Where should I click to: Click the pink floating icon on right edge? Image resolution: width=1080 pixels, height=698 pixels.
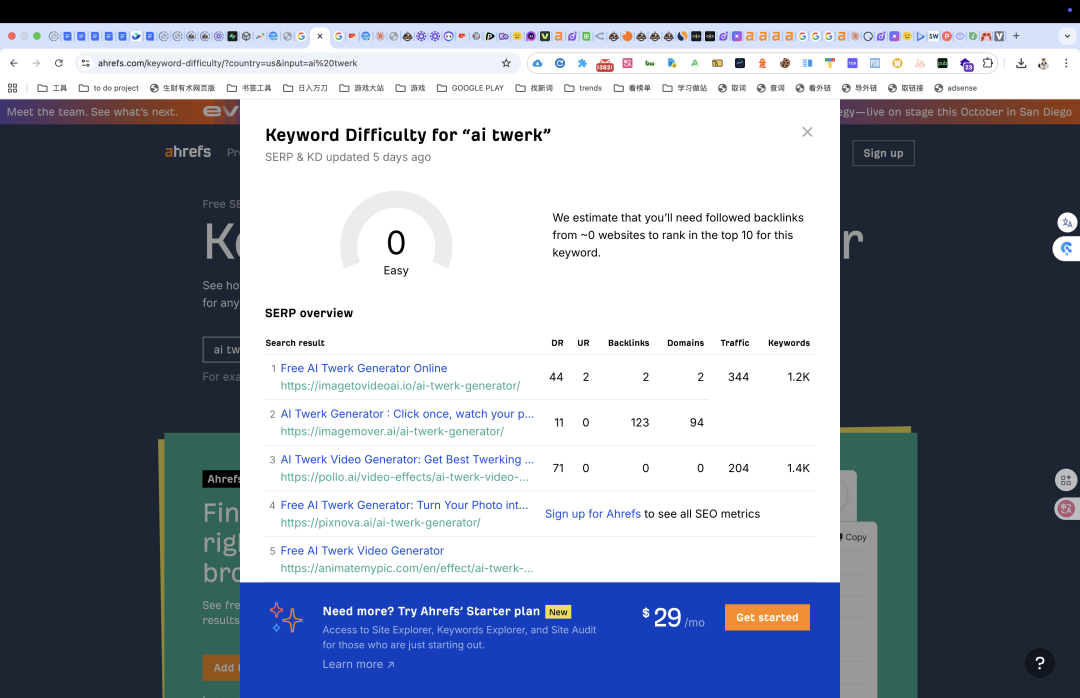(x=1066, y=509)
